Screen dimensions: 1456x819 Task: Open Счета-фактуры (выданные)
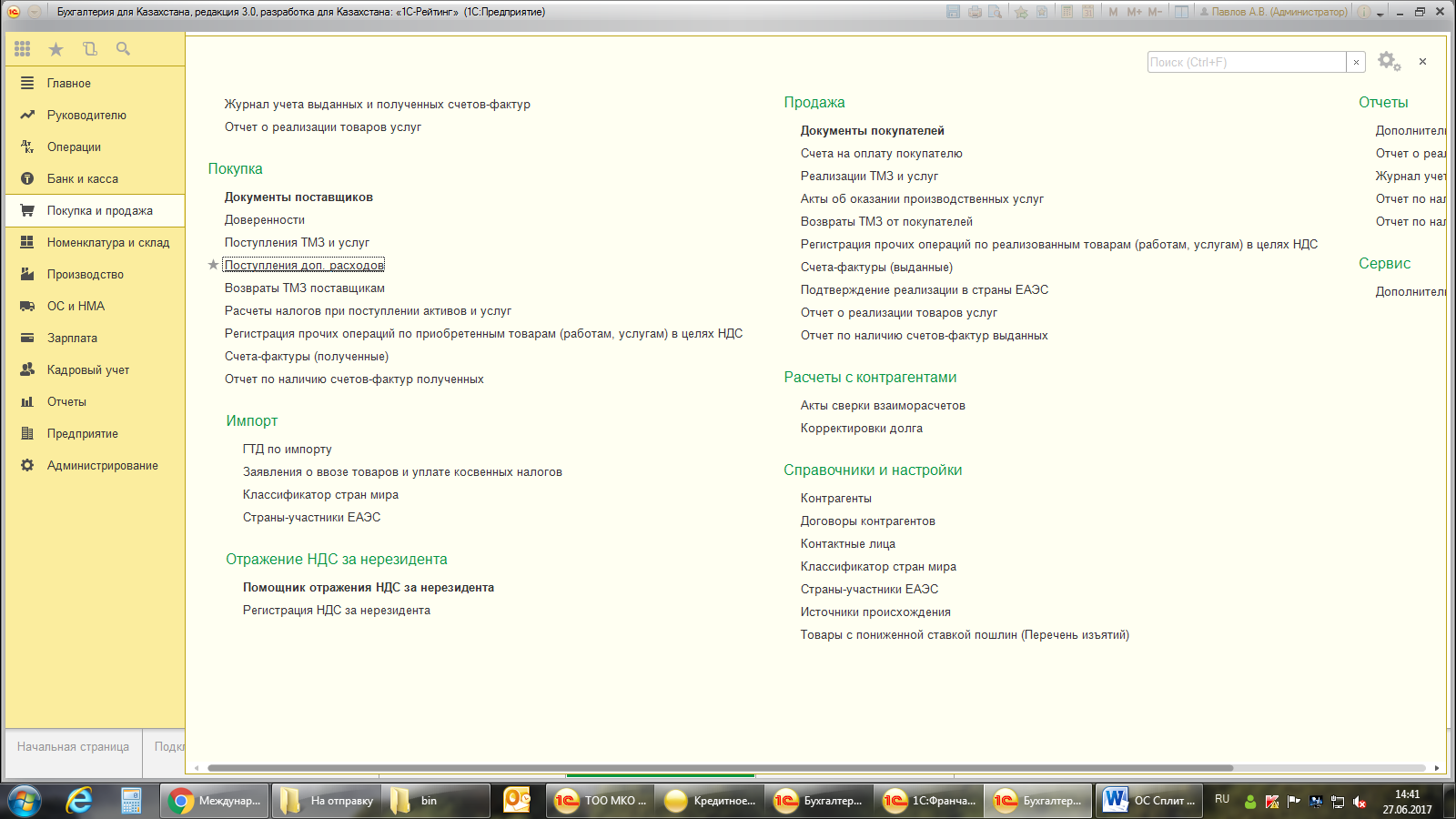pyautogui.click(x=876, y=268)
